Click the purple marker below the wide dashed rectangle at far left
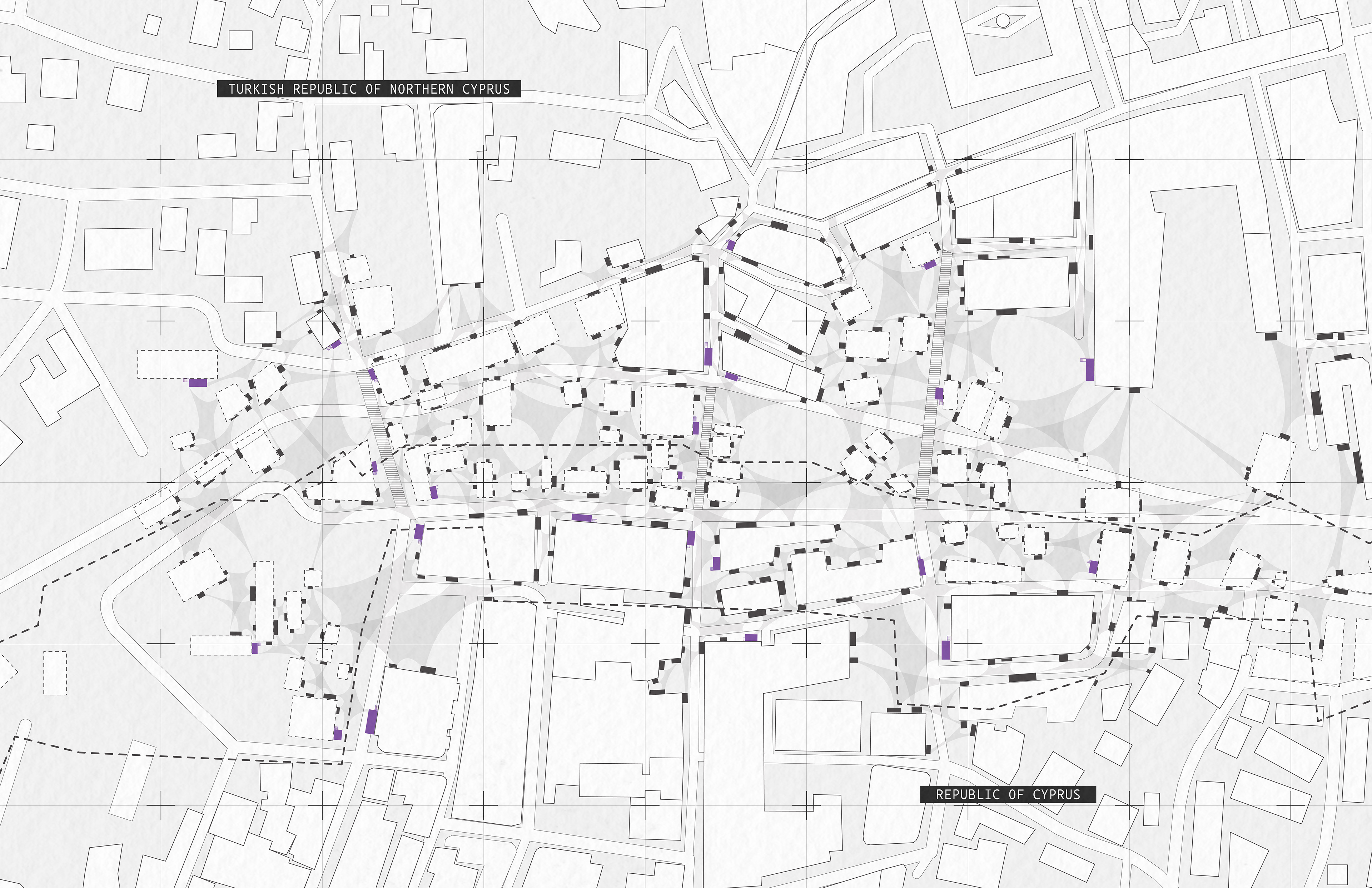Screen dimensions: 1372x888 tap(198, 382)
